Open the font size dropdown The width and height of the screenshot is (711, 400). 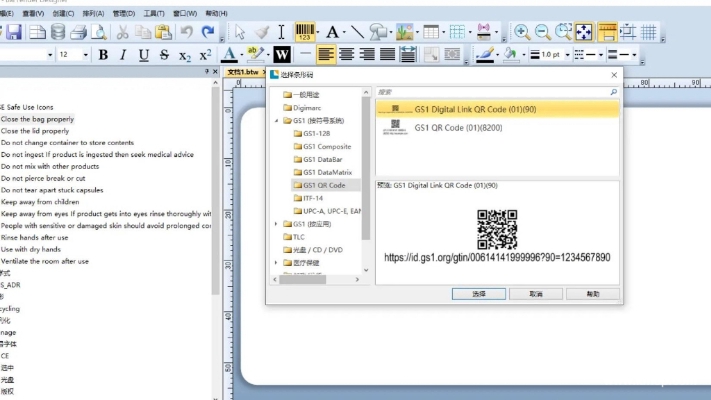pyautogui.click(x=85, y=54)
